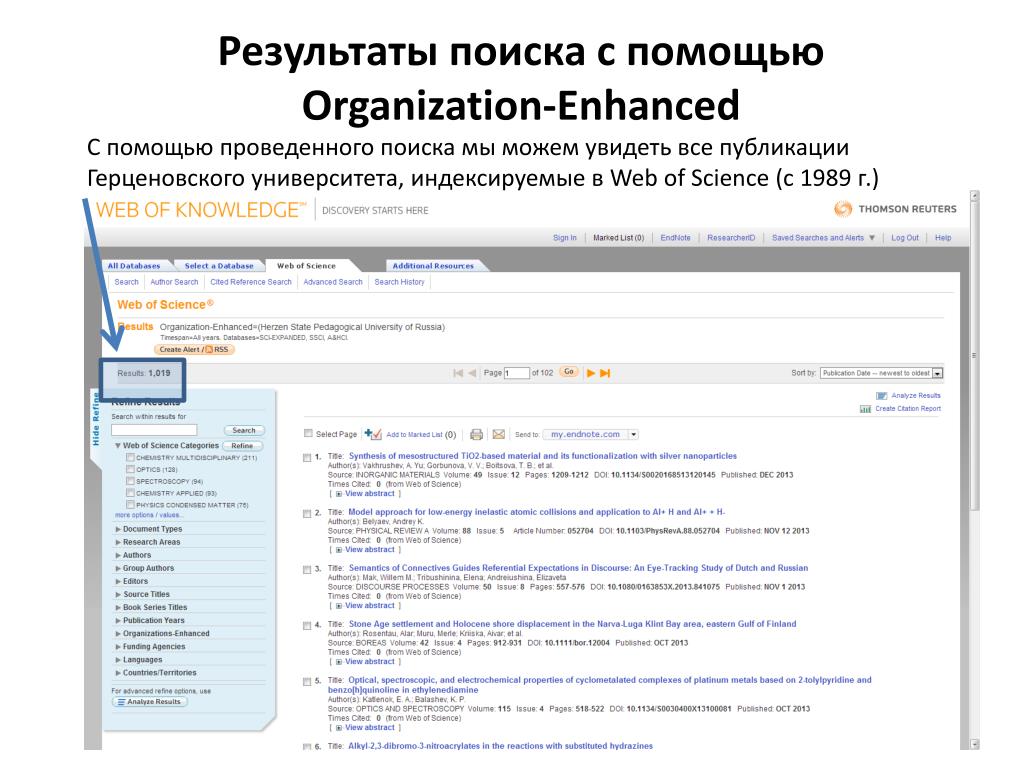The width and height of the screenshot is (1024, 768).
Task: Open Advanced Search sub-tab
Action: coord(332,282)
